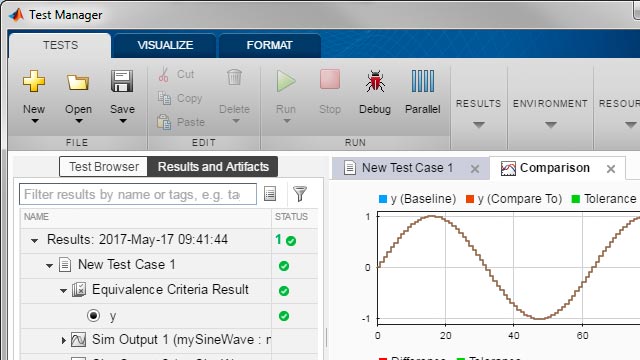Click the Copy icon

click(164, 98)
